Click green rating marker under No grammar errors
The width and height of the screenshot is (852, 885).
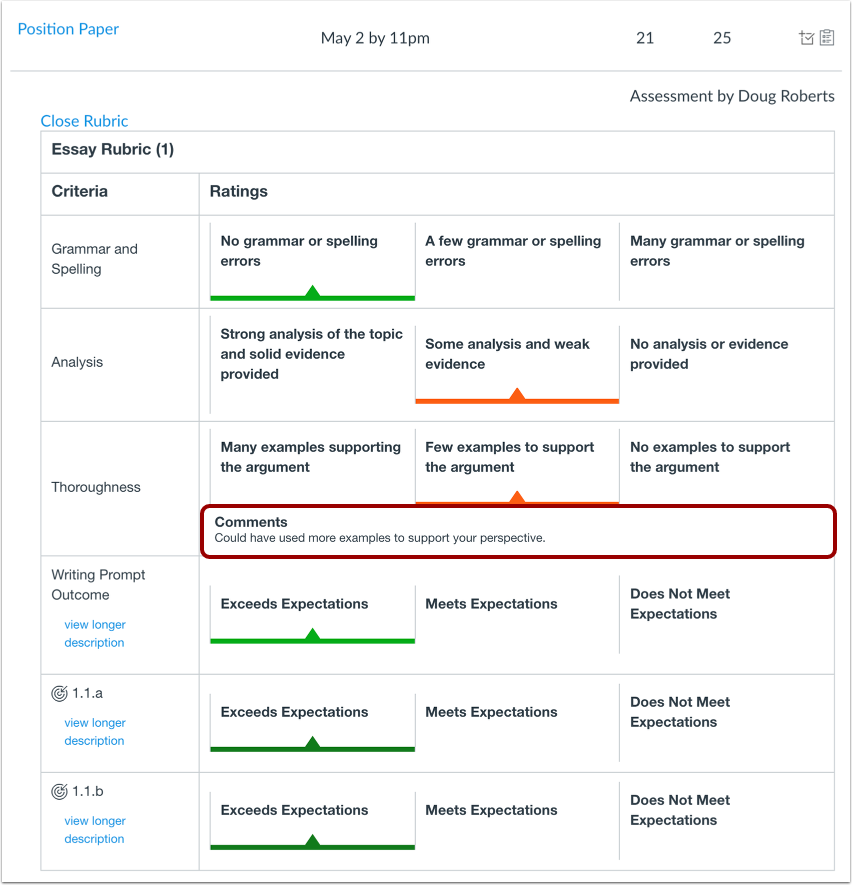pos(312,292)
